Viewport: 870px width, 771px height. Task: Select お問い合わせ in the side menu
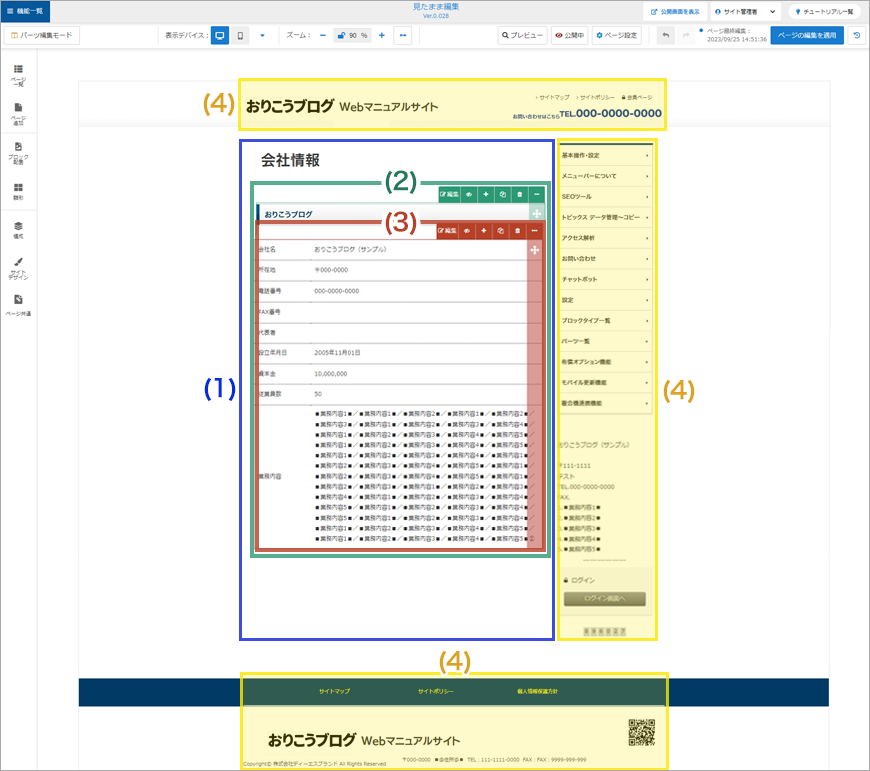[605, 258]
